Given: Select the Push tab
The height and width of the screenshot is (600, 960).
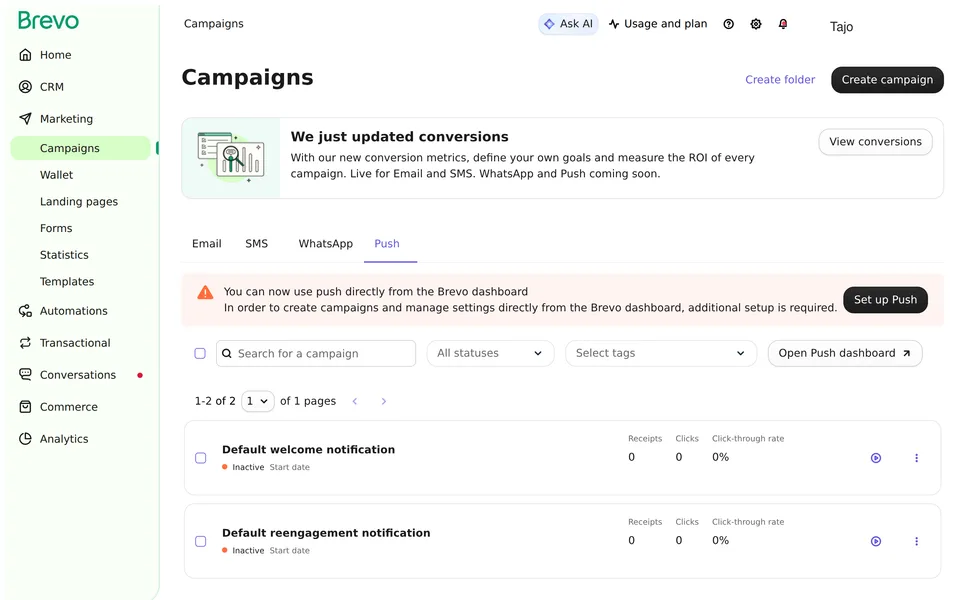Looking at the screenshot, I should [x=387, y=244].
